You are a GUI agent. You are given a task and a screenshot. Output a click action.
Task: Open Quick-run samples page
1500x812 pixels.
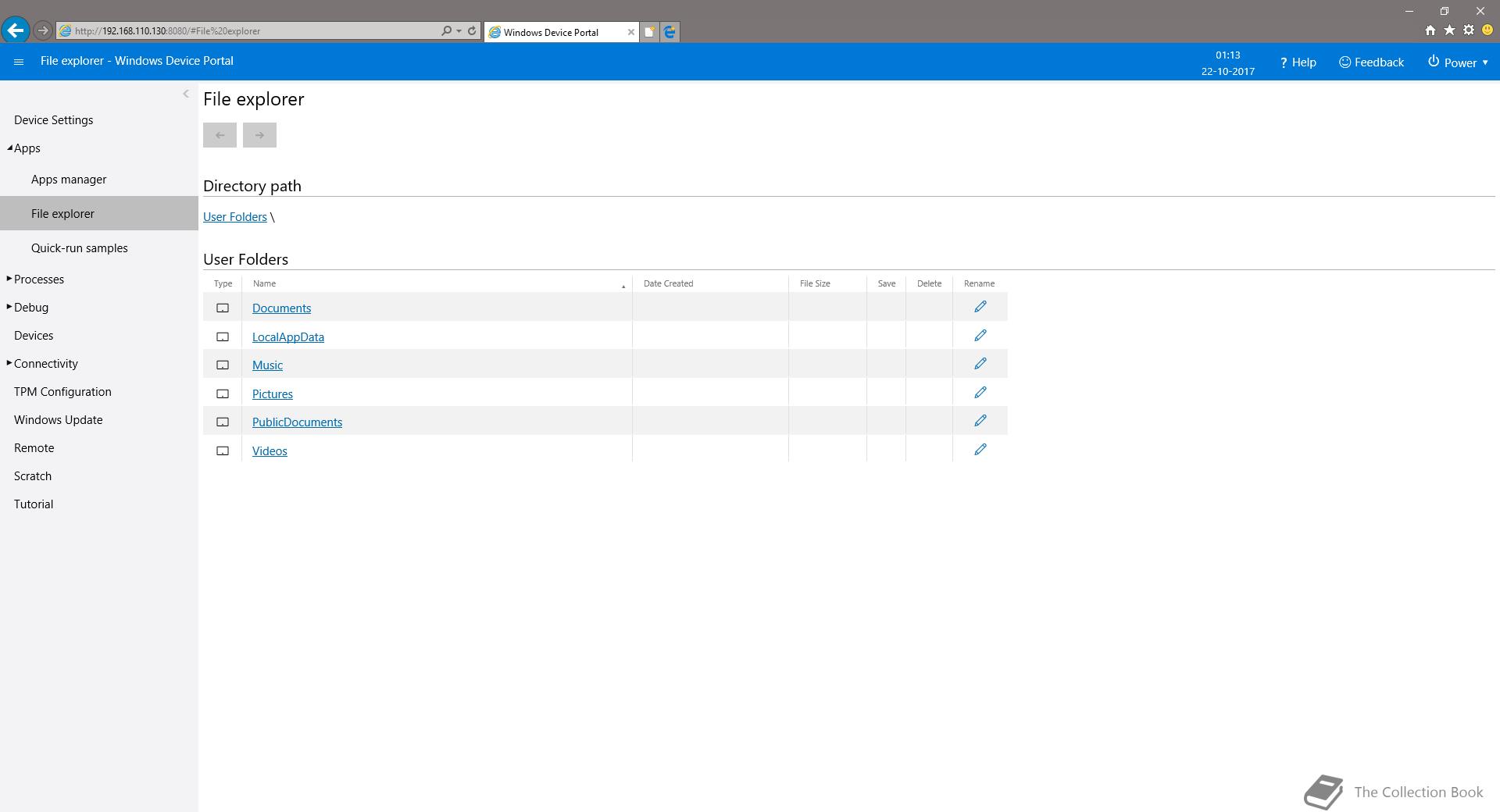point(80,248)
